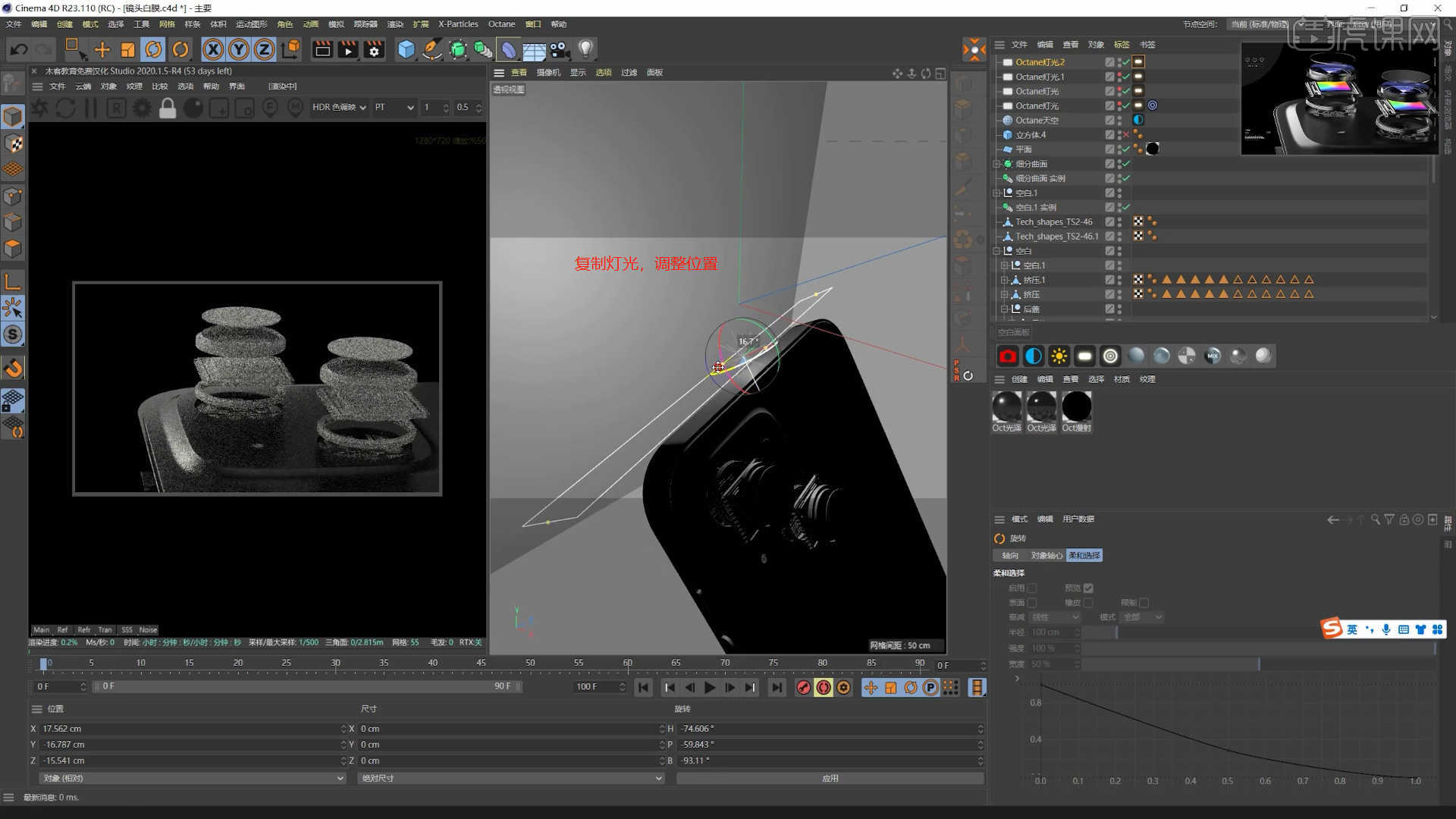Select the Rotate tool in the top toolbar

point(154,49)
